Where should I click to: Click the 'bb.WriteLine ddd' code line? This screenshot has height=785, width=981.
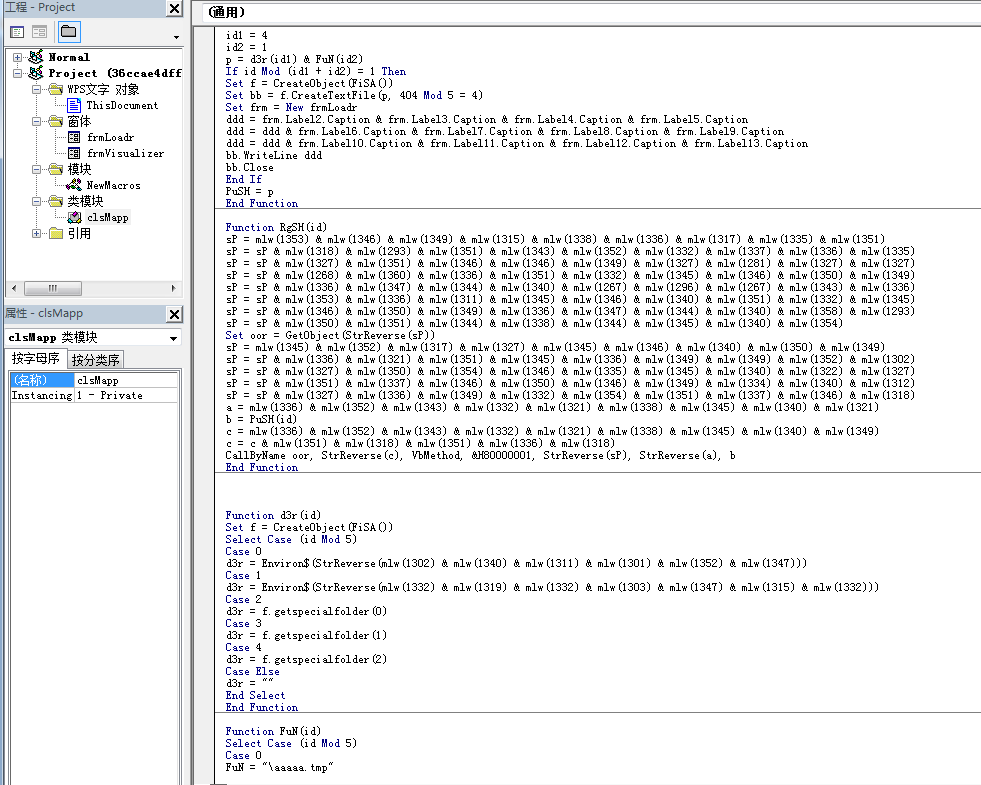(273, 155)
